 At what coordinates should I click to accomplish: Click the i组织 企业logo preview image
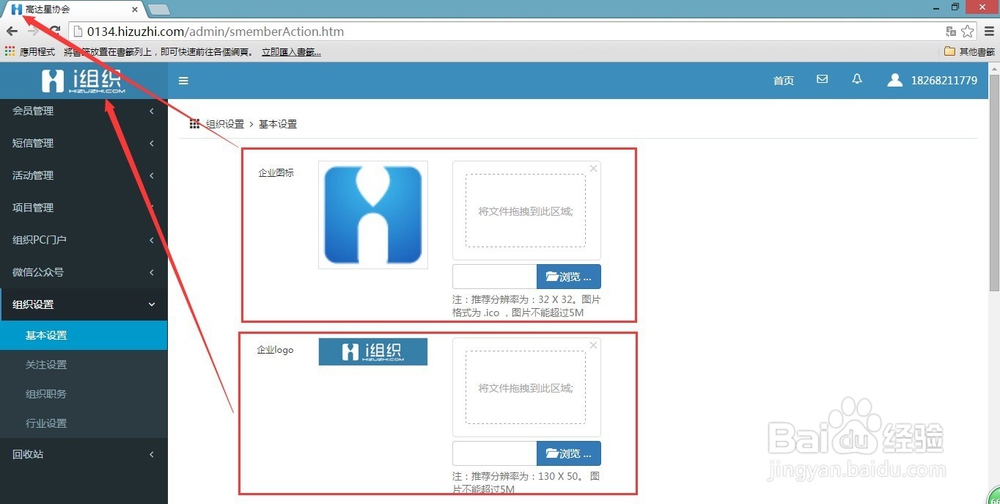373,352
